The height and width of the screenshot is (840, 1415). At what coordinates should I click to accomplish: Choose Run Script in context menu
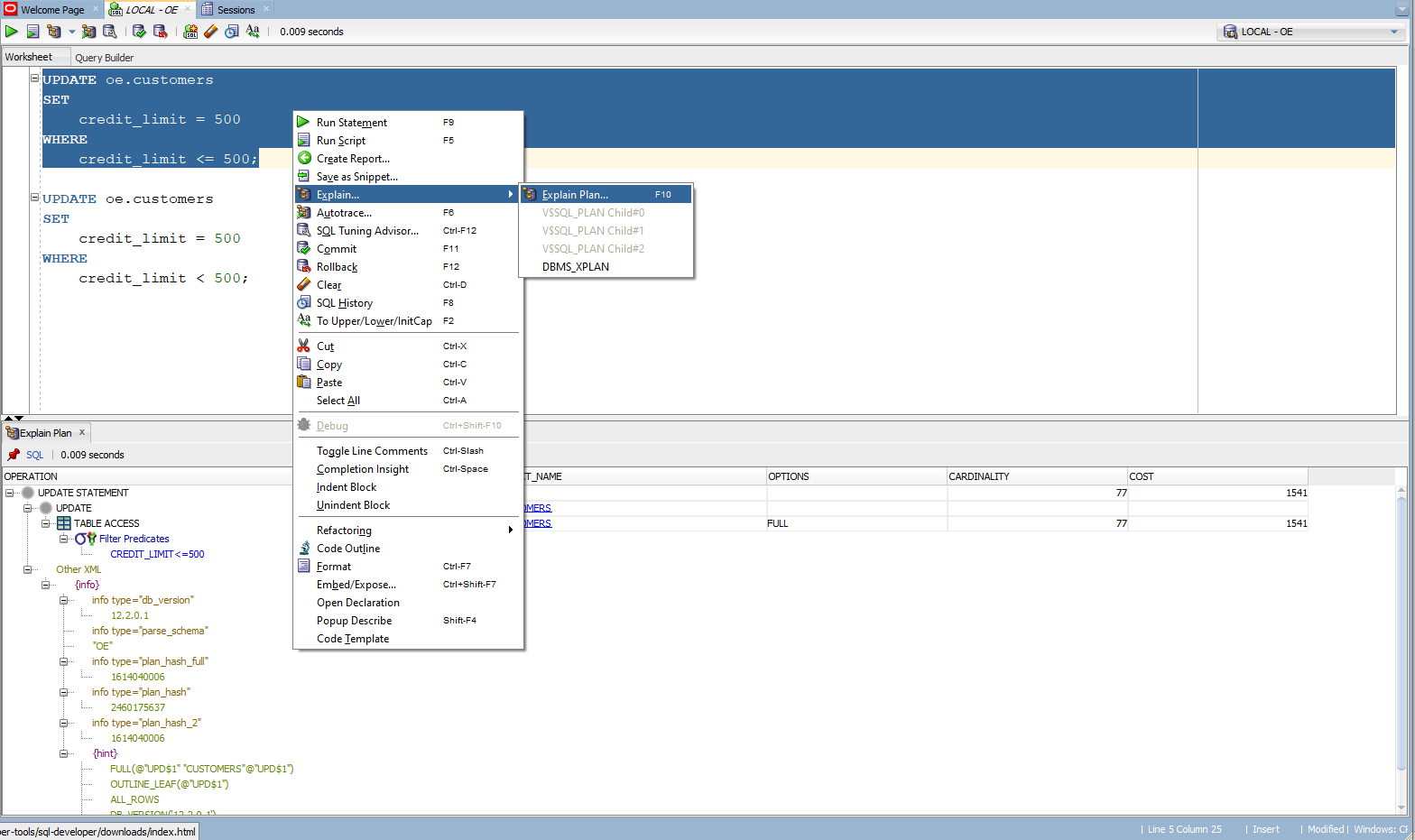click(409, 141)
